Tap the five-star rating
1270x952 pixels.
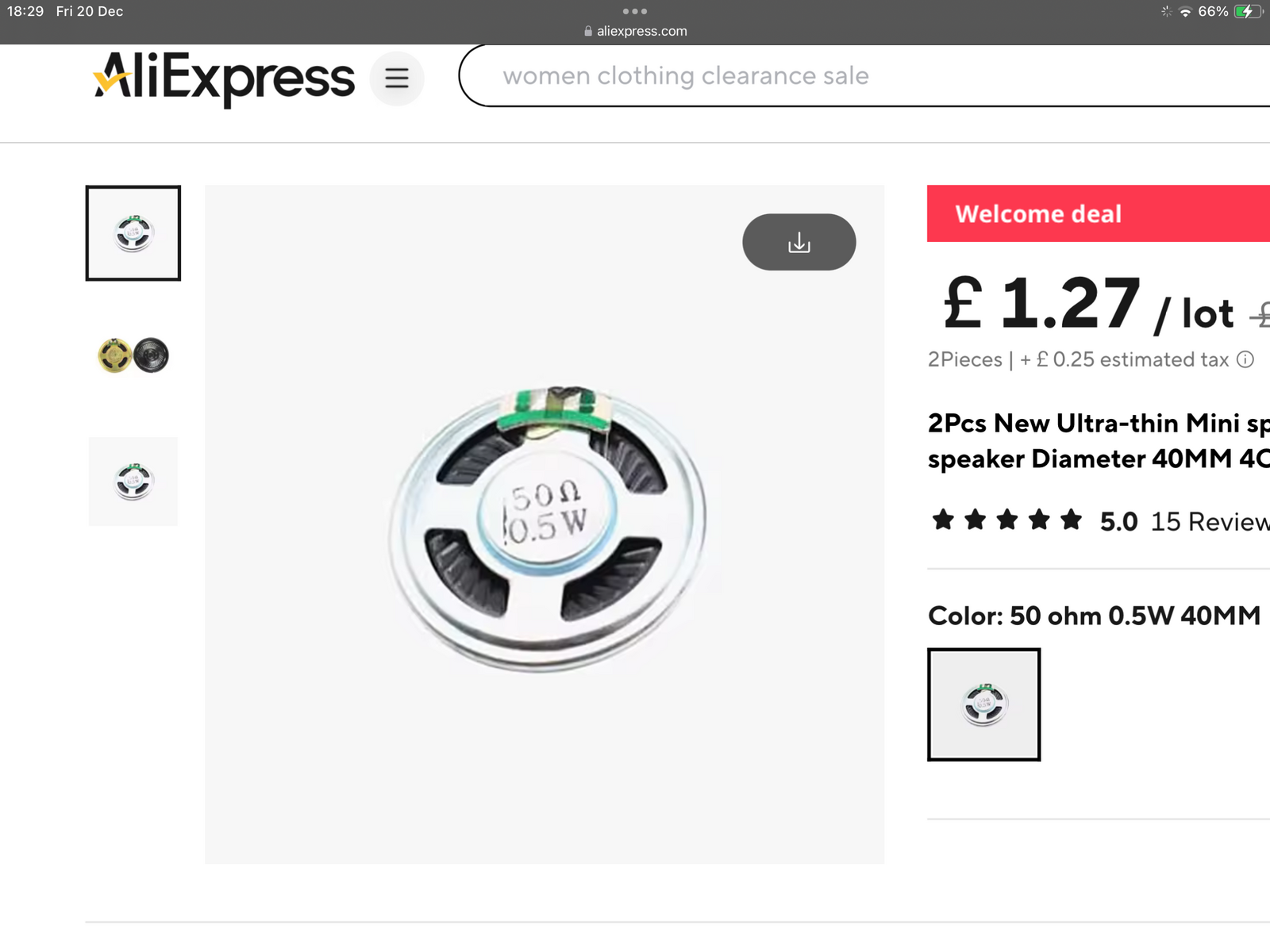coord(1006,520)
